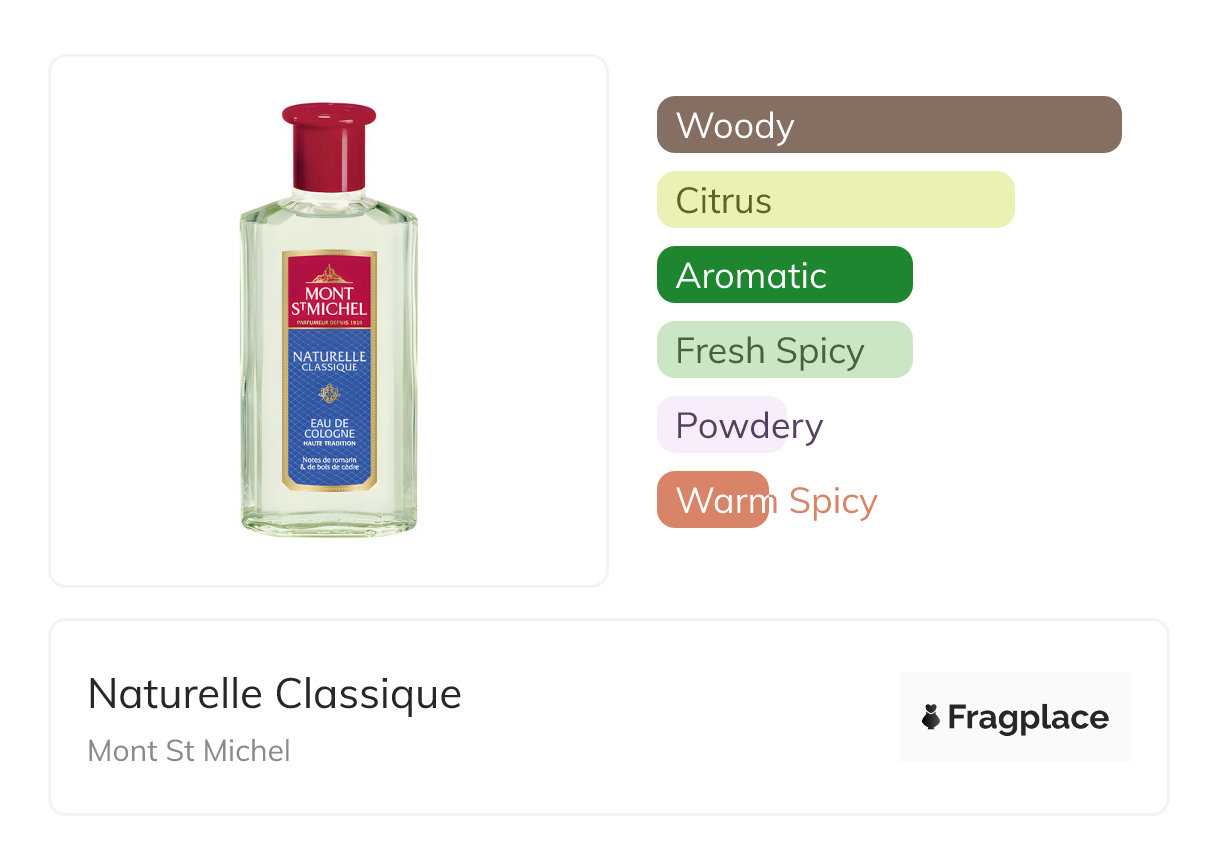Open the Mont St Michel brand link

(x=189, y=751)
